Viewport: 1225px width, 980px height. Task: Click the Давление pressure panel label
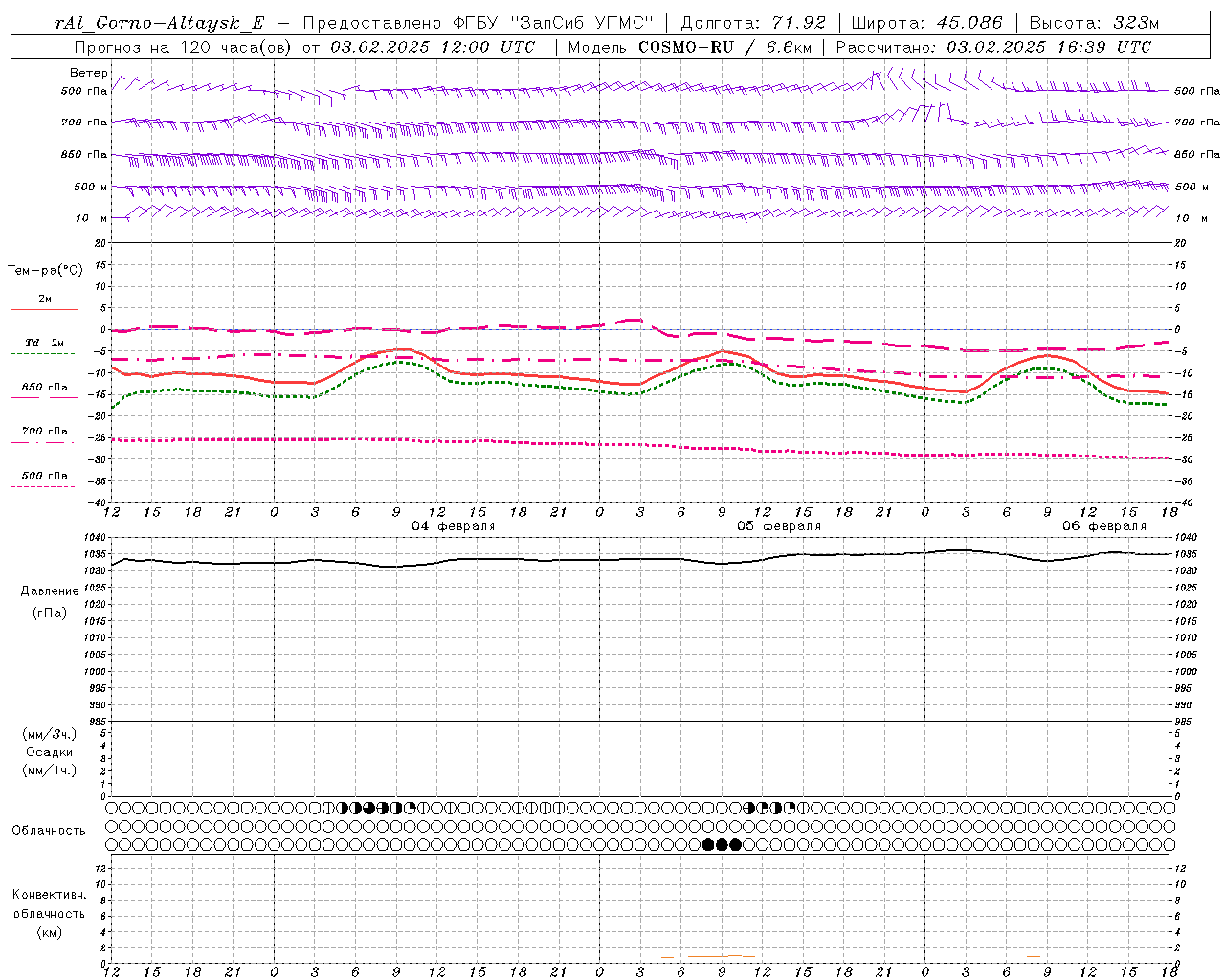[x=50, y=591]
